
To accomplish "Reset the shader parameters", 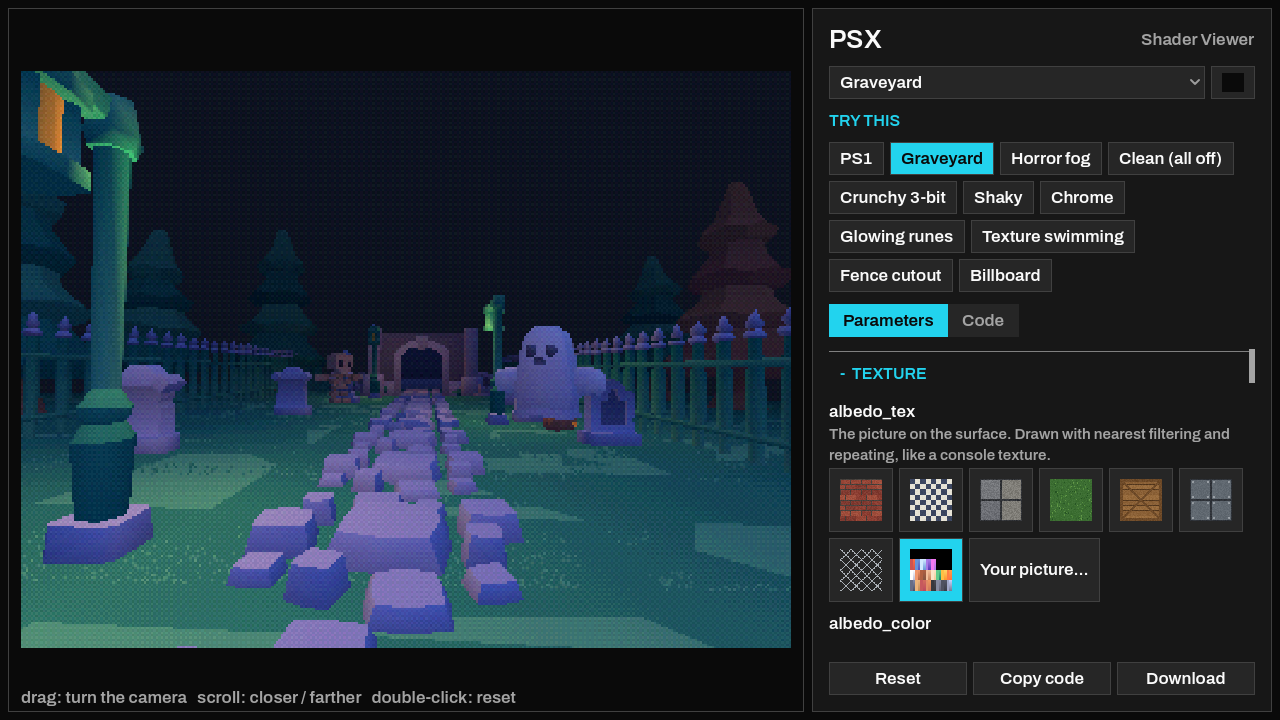I will point(898,678).
